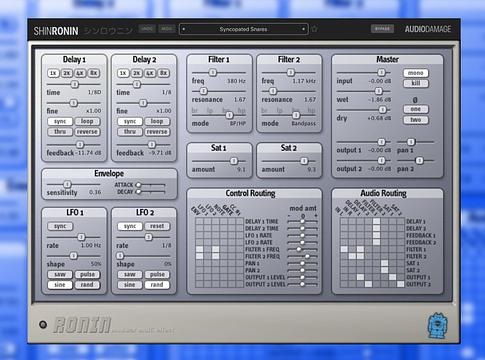
Task: Select Delay 1 1x multiplier
Action: point(53,73)
